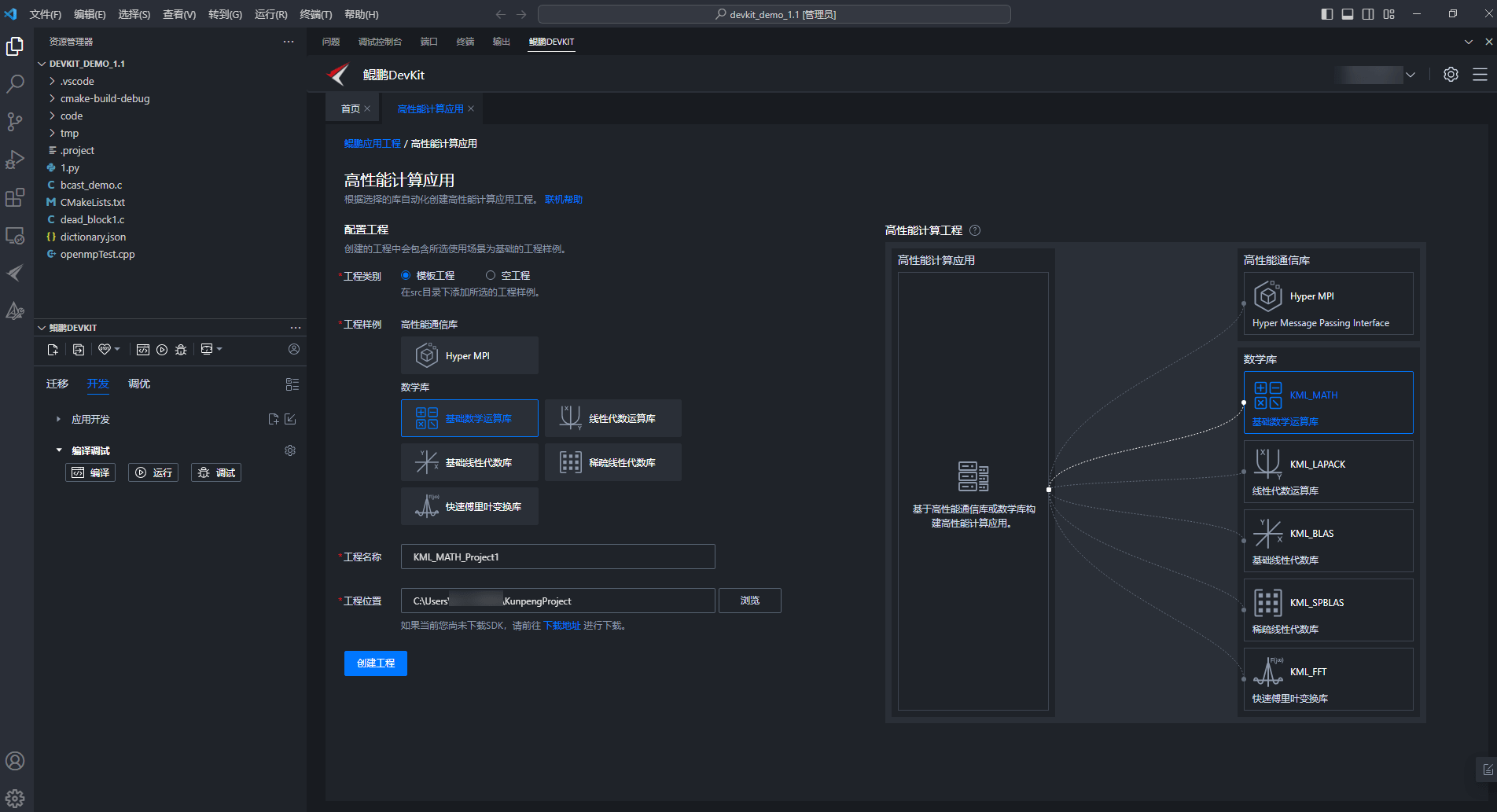Open the Manage gear in activity bar
The height and width of the screenshot is (812, 1497).
[15, 799]
